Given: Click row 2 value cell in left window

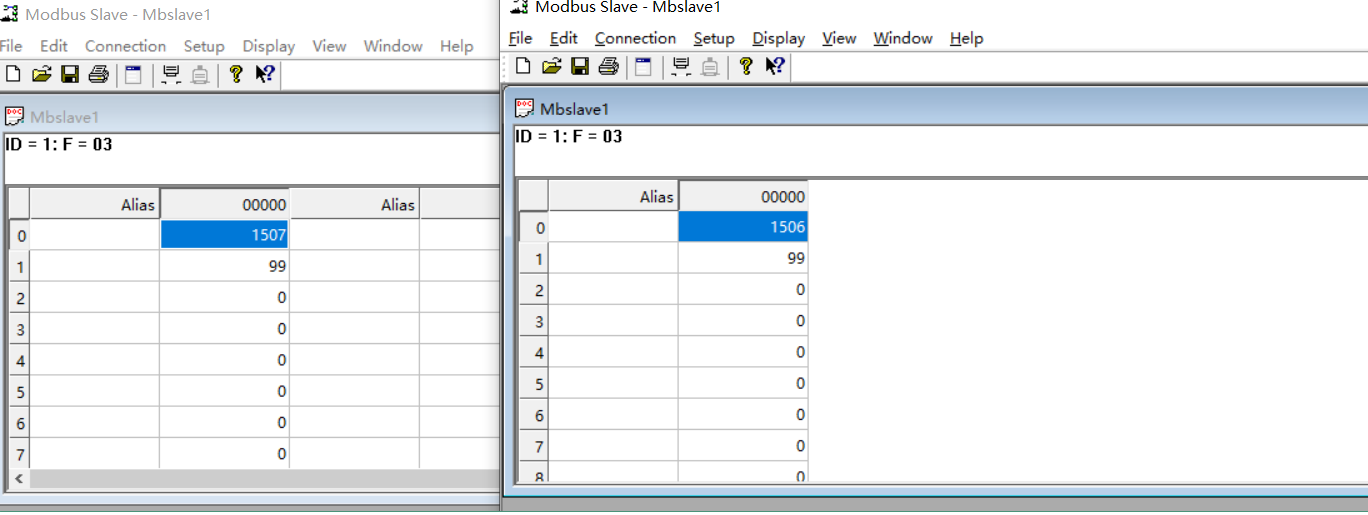Looking at the screenshot, I should click(x=225, y=297).
